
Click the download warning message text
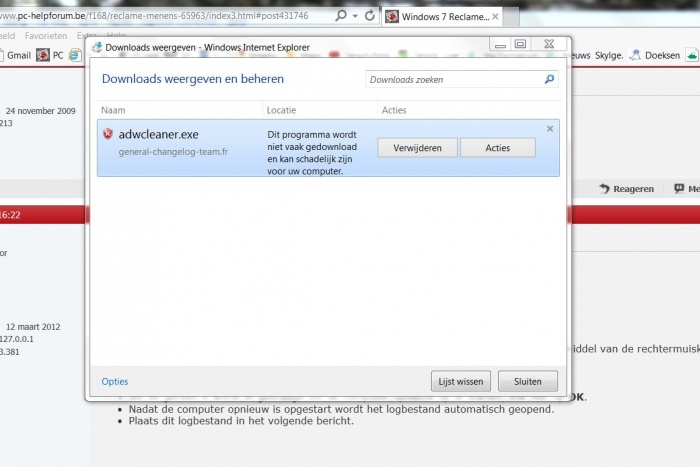click(312, 153)
